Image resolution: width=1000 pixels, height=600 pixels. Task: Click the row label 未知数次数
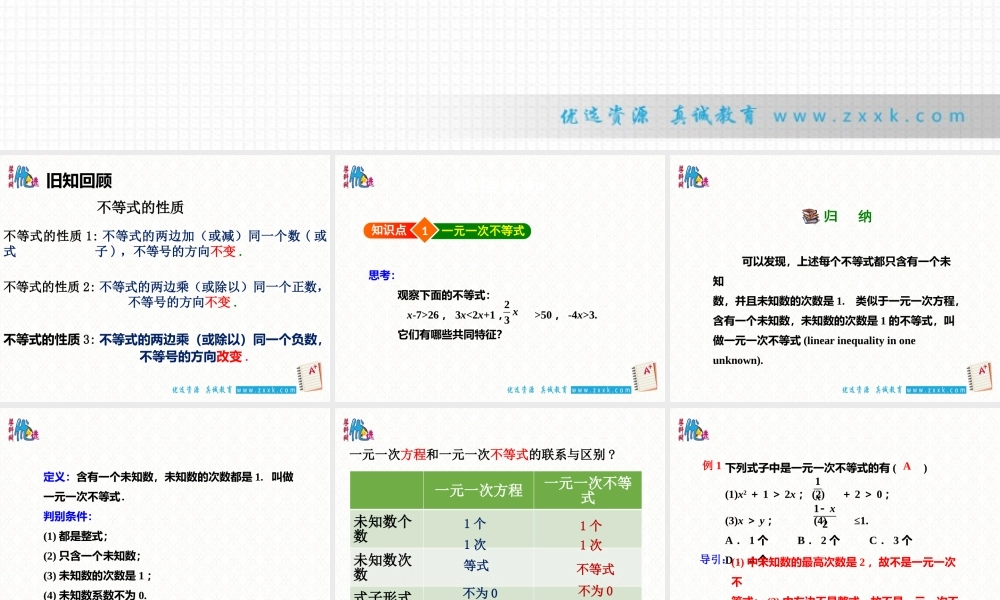382,567
